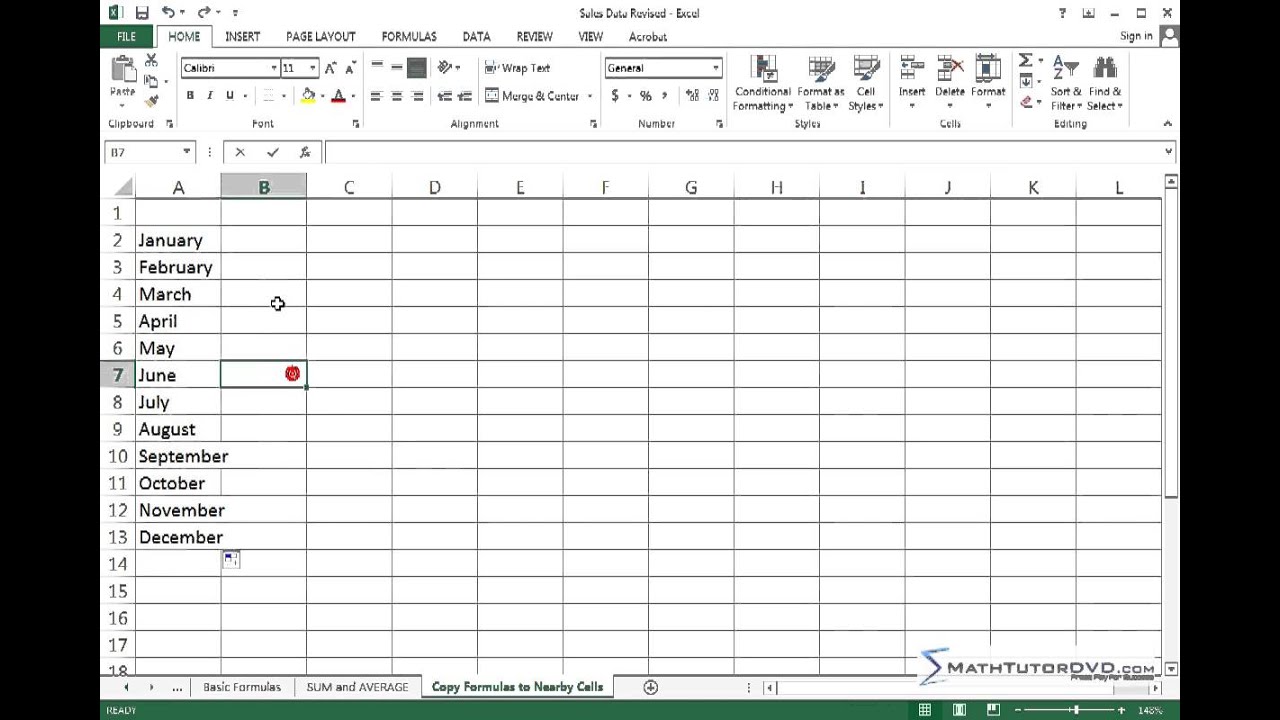Toggle Underline formatting
Screen dimensions: 1280x720
coord(230,96)
